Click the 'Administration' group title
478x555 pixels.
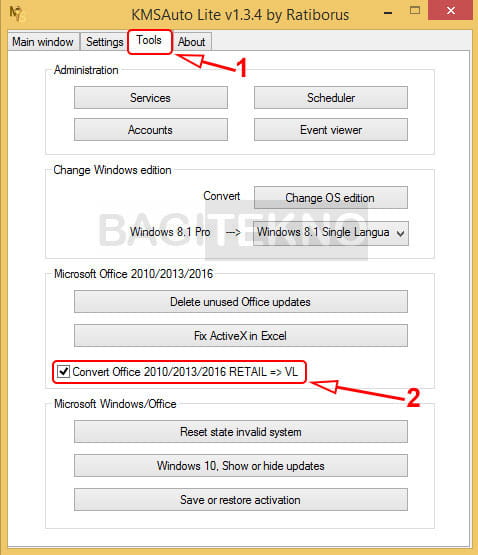pos(86,70)
